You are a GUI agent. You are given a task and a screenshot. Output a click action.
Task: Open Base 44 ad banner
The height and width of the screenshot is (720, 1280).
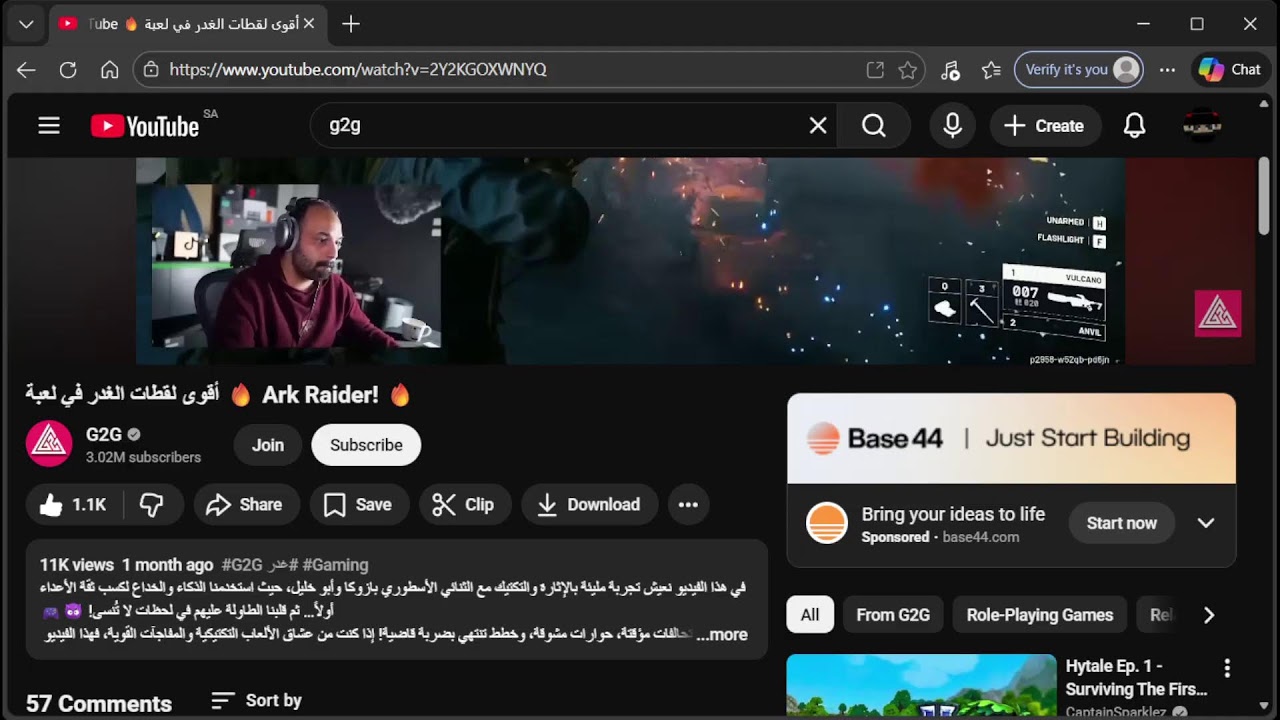point(1011,438)
